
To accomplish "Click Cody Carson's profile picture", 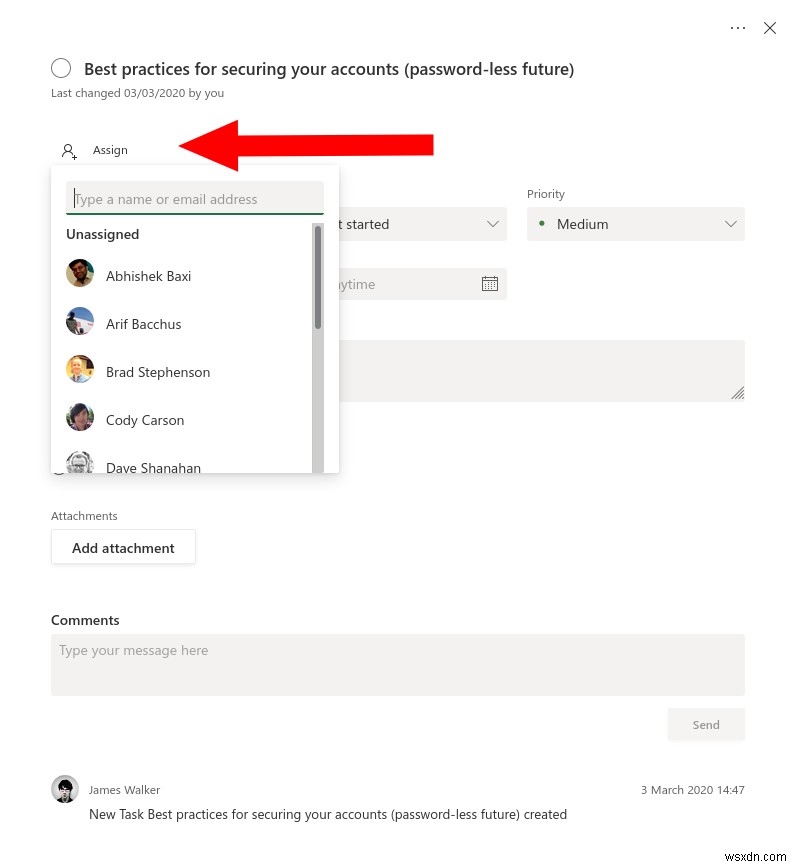I will (80, 417).
